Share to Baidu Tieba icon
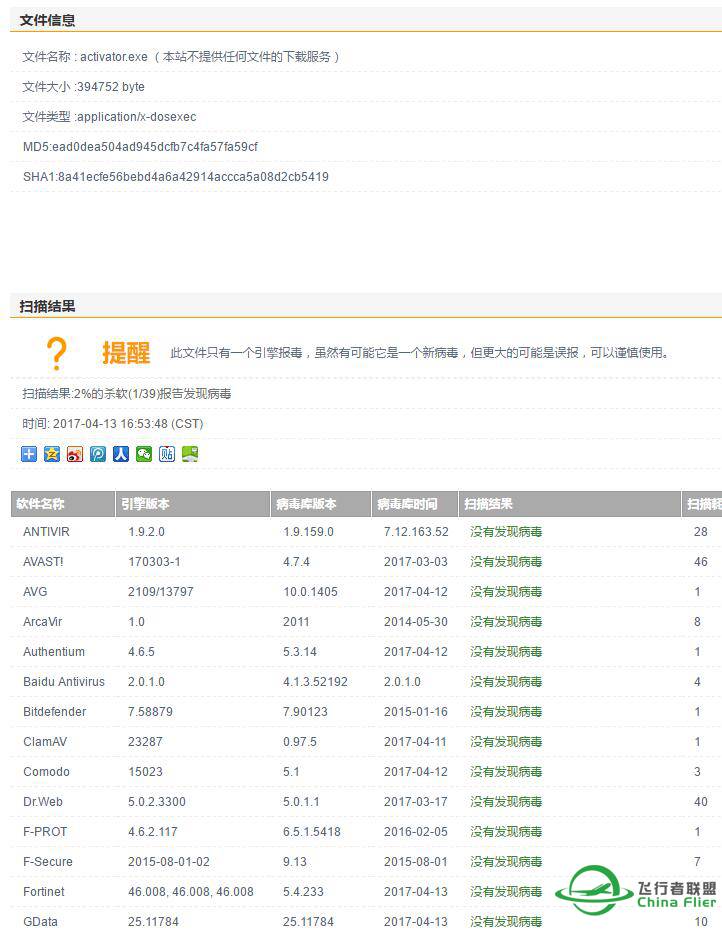Image resolution: width=722 pixels, height=936 pixels. click(x=167, y=454)
